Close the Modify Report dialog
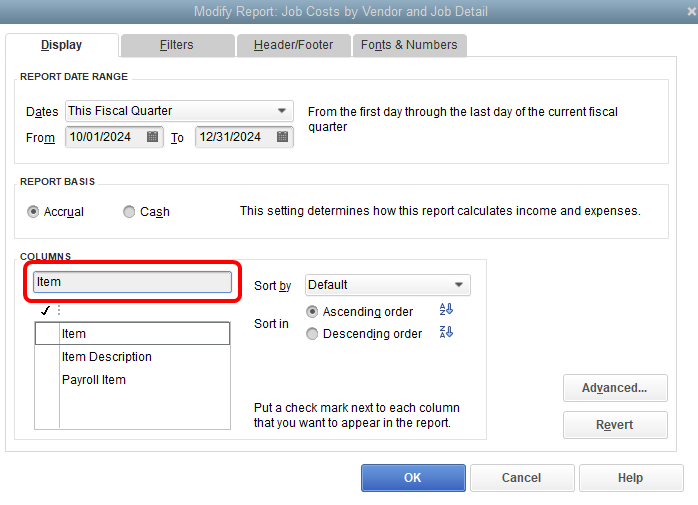698x505 pixels. click(x=691, y=11)
